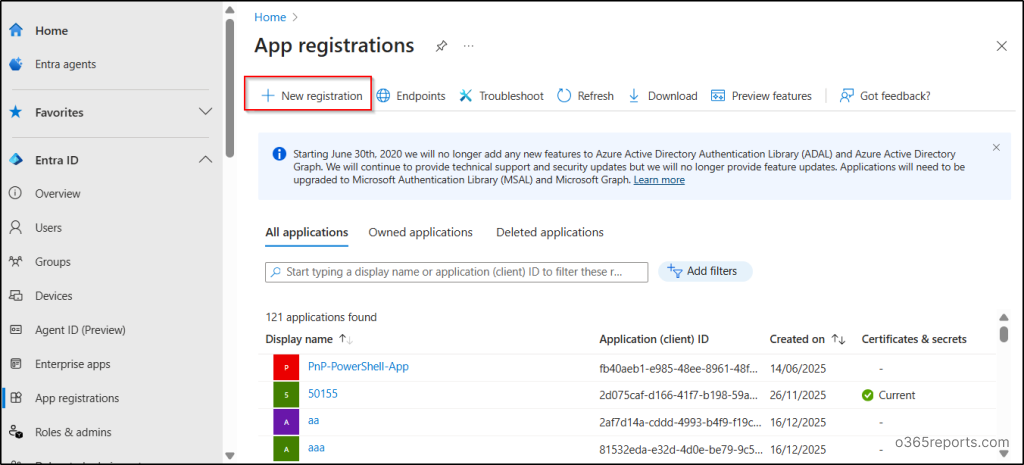The image size is (1024, 465).
Task: Collapse the Entra ID section chevron
Action: coord(205,159)
